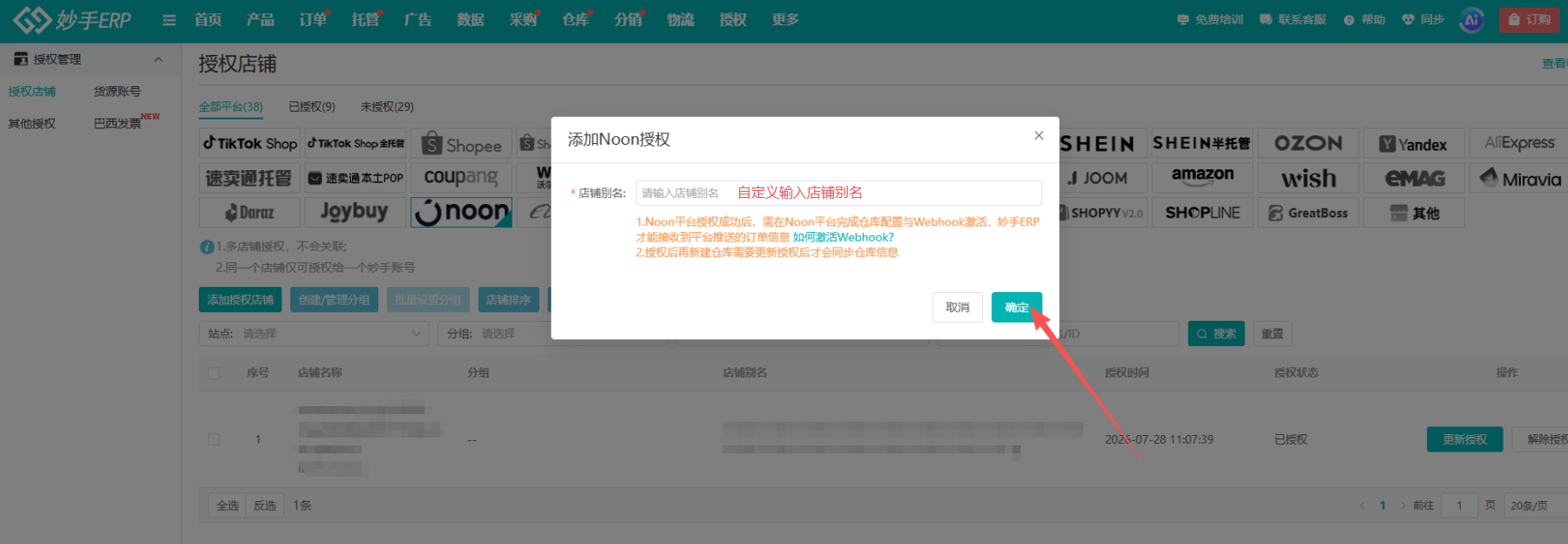Select the AliExpress platform logo
The width and height of the screenshot is (1568, 544).
coord(1519,143)
